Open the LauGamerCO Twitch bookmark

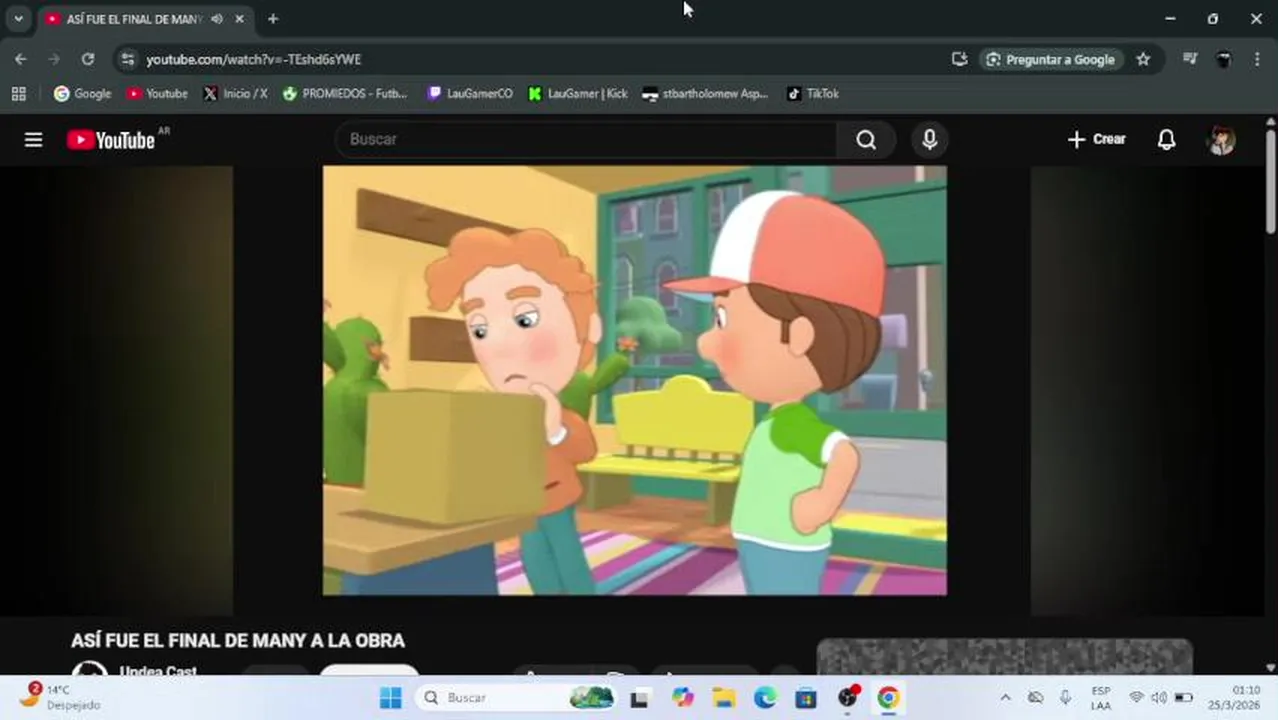pos(469,94)
